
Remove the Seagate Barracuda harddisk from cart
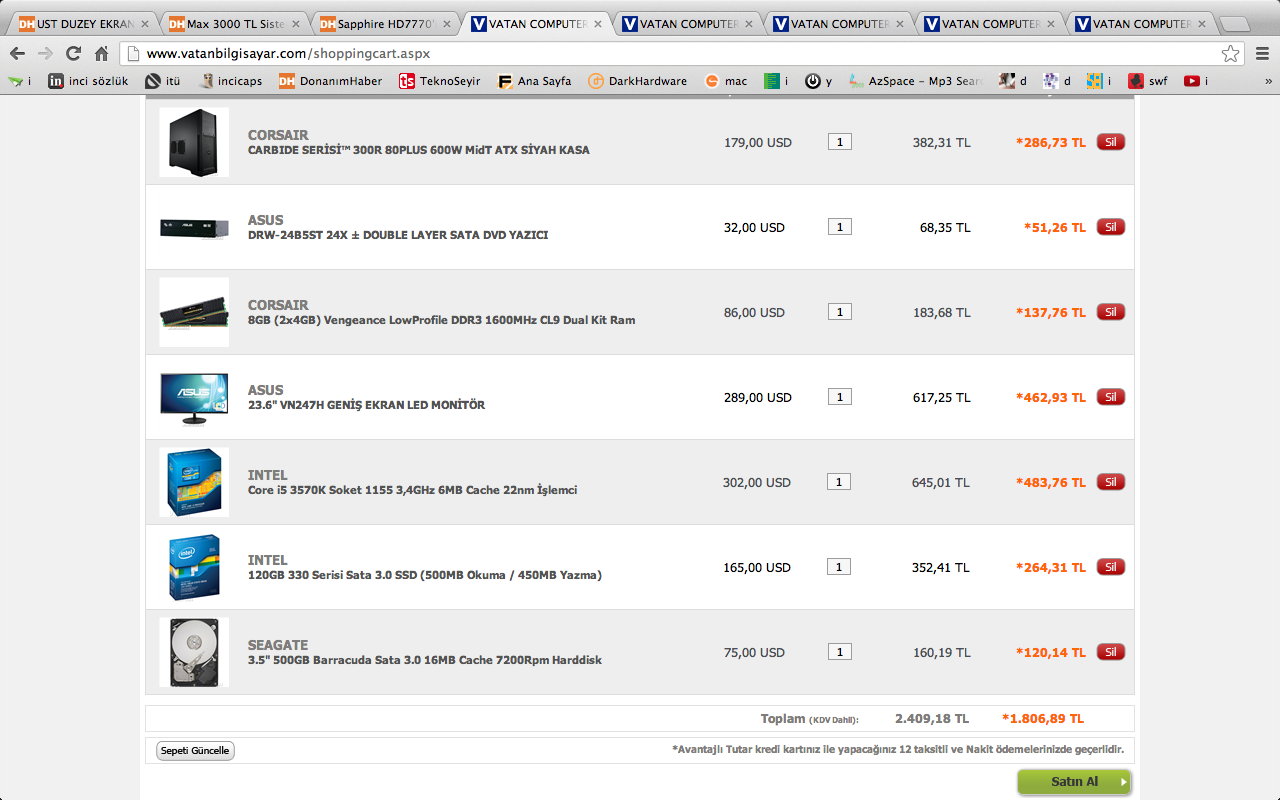click(x=1110, y=652)
